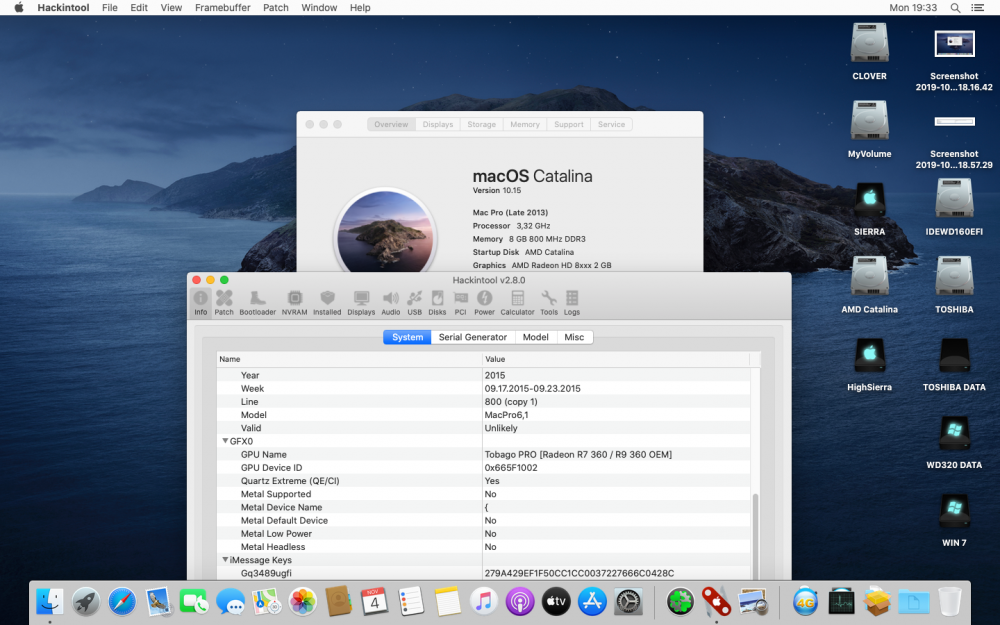Open the USB toolbar section
1000x625 pixels.
(x=415, y=302)
